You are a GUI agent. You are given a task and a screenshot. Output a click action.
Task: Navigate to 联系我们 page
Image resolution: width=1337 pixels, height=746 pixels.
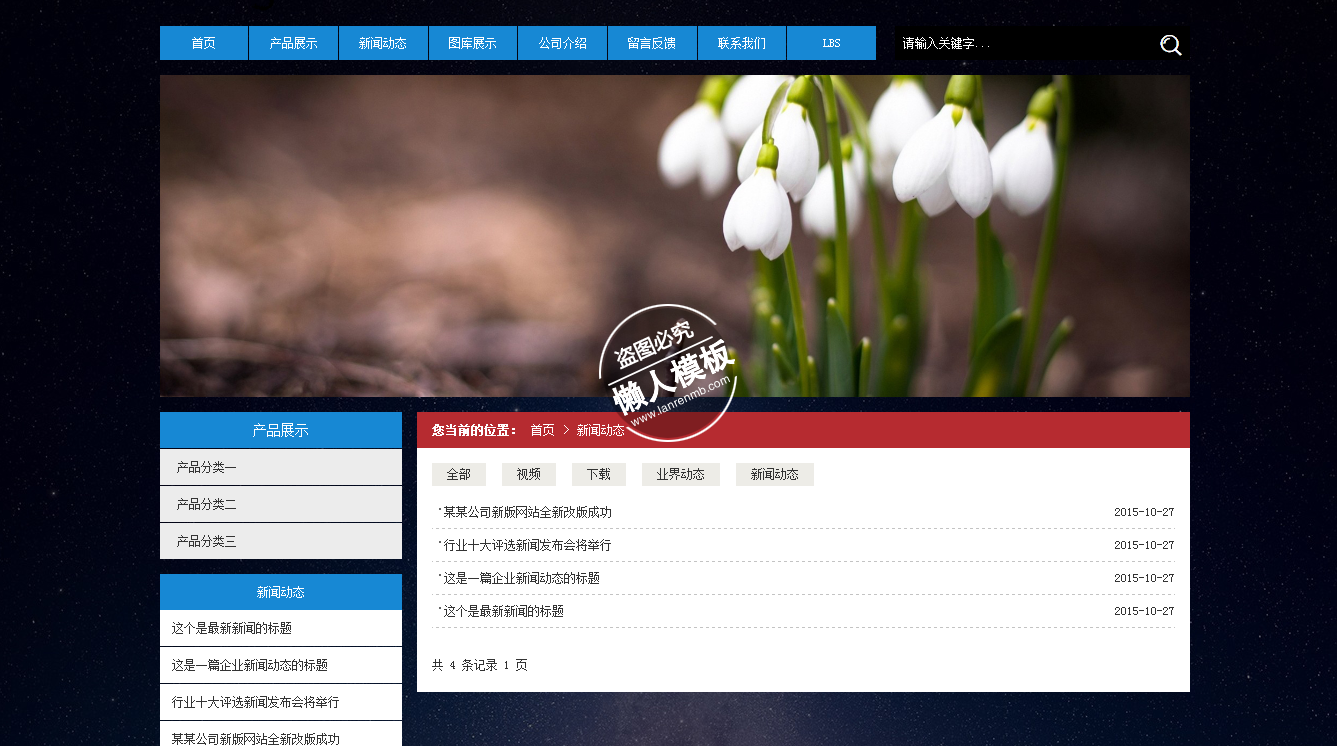pos(741,43)
